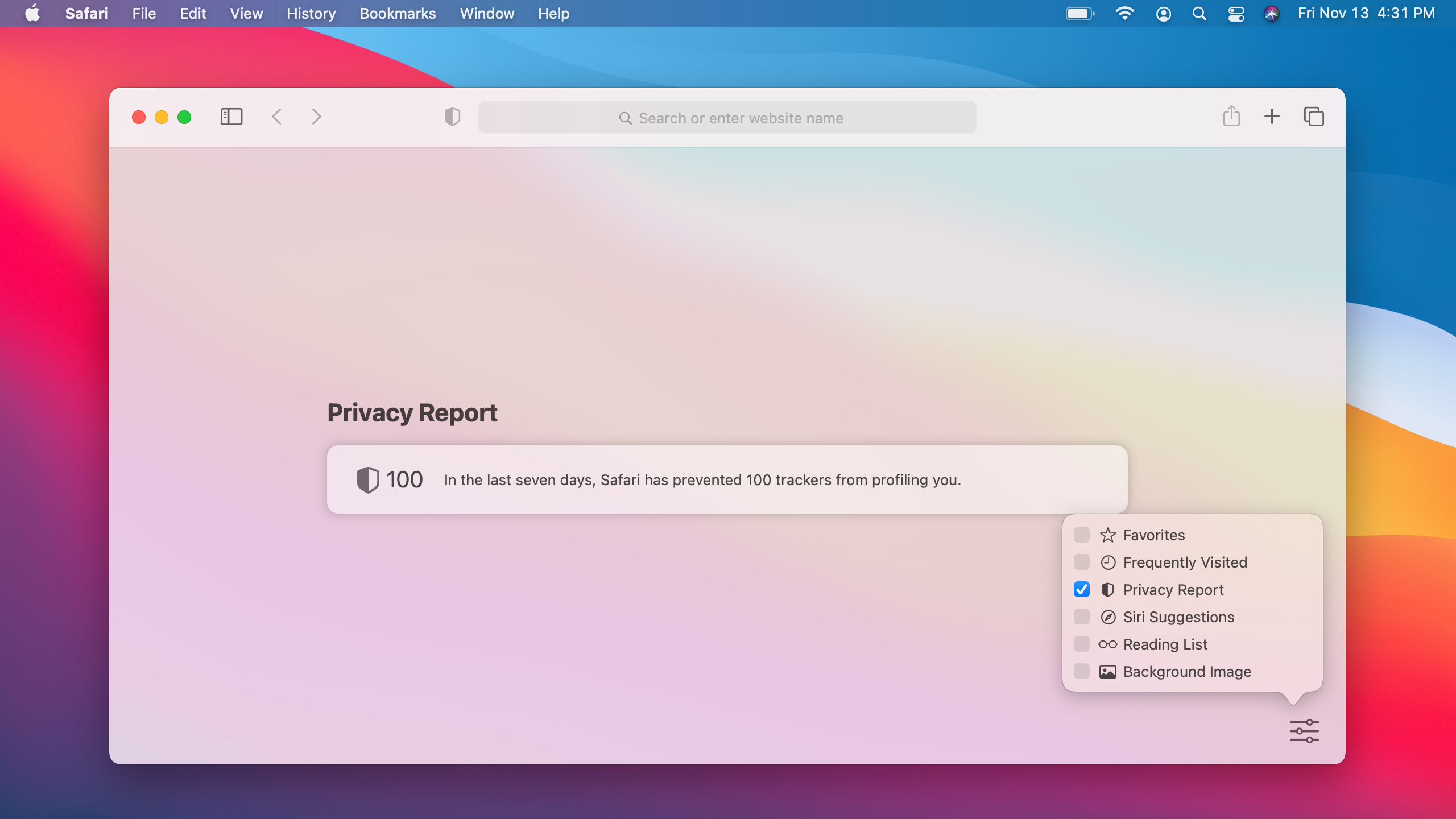Open Spotlight search icon
Viewport: 1456px width, 819px height.
tap(1199, 14)
